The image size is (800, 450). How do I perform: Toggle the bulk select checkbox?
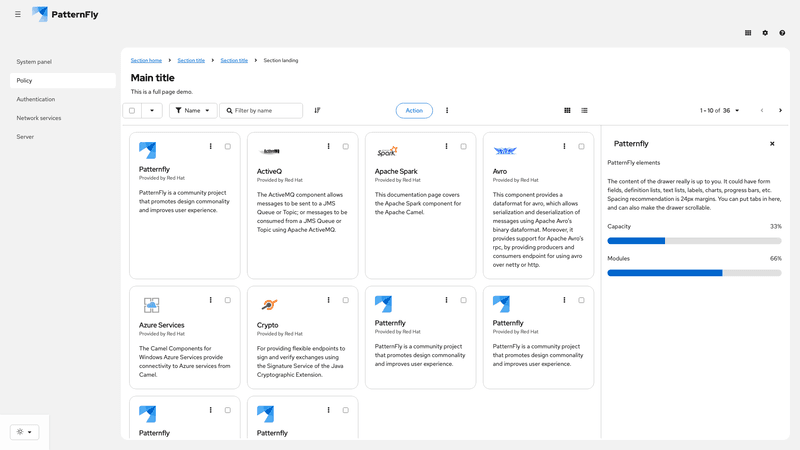132,110
